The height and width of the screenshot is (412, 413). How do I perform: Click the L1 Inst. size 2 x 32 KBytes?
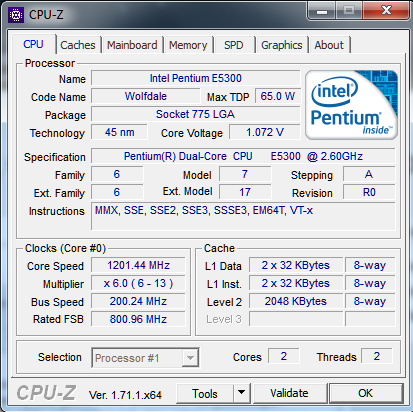(296, 283)
